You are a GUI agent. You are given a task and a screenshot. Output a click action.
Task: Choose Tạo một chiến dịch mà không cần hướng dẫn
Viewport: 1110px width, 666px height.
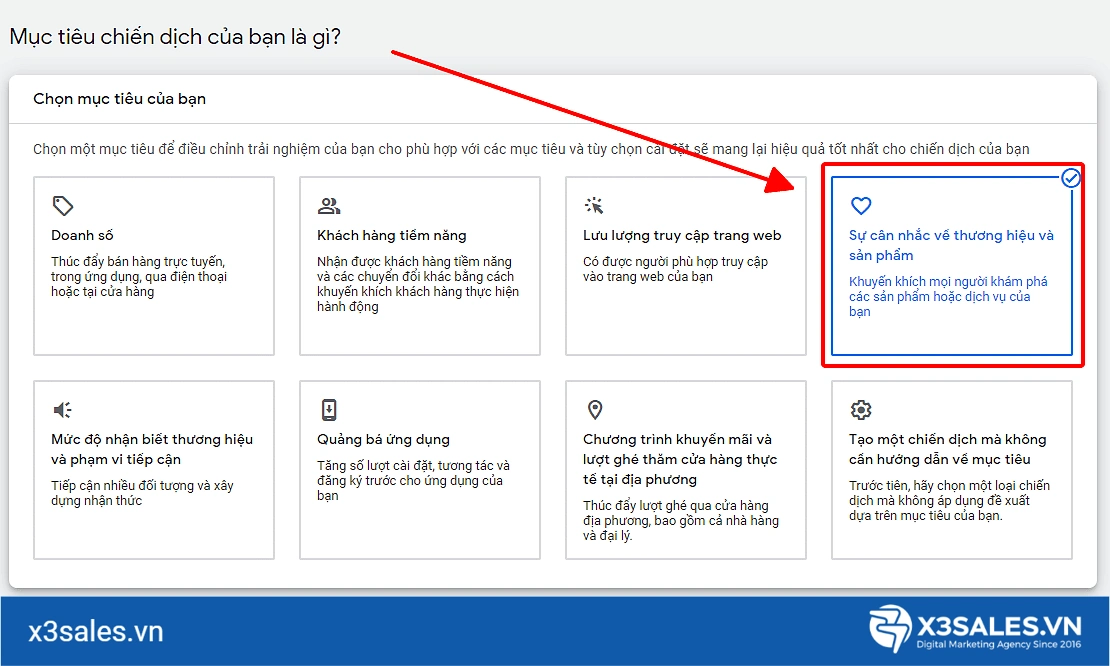(x=947, y=449)
